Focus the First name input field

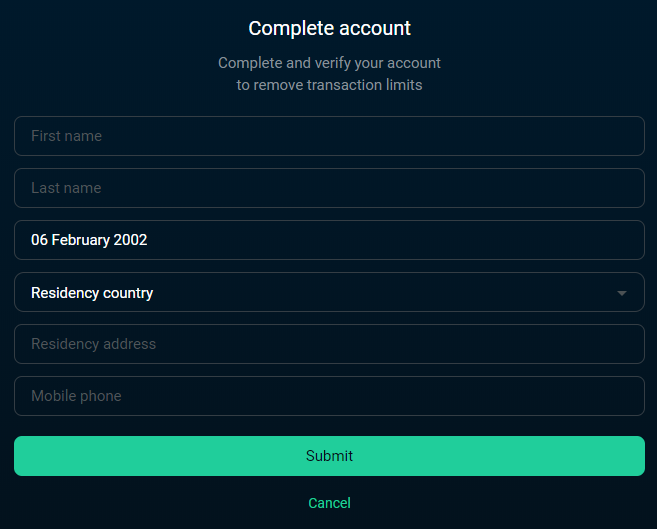coord(329,136)
